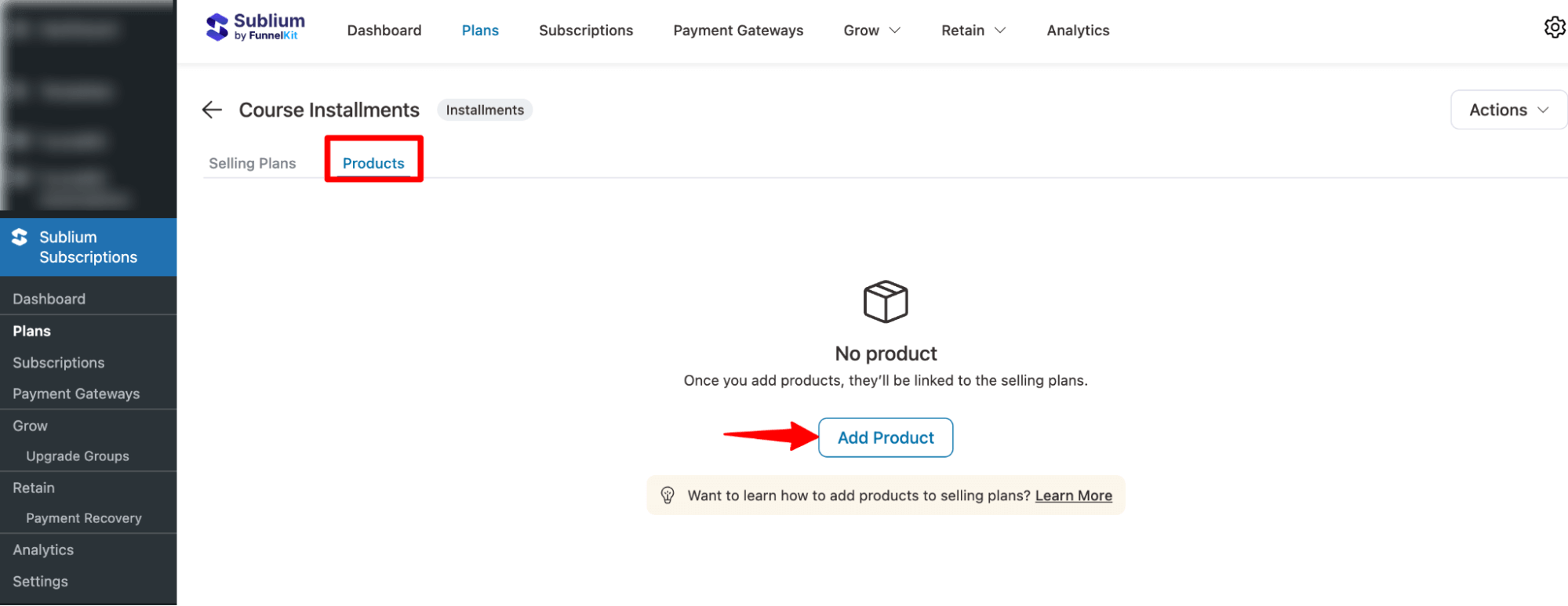Open the settings gear icon
Screen dimensions: 1568x606
pos(1555,27)
